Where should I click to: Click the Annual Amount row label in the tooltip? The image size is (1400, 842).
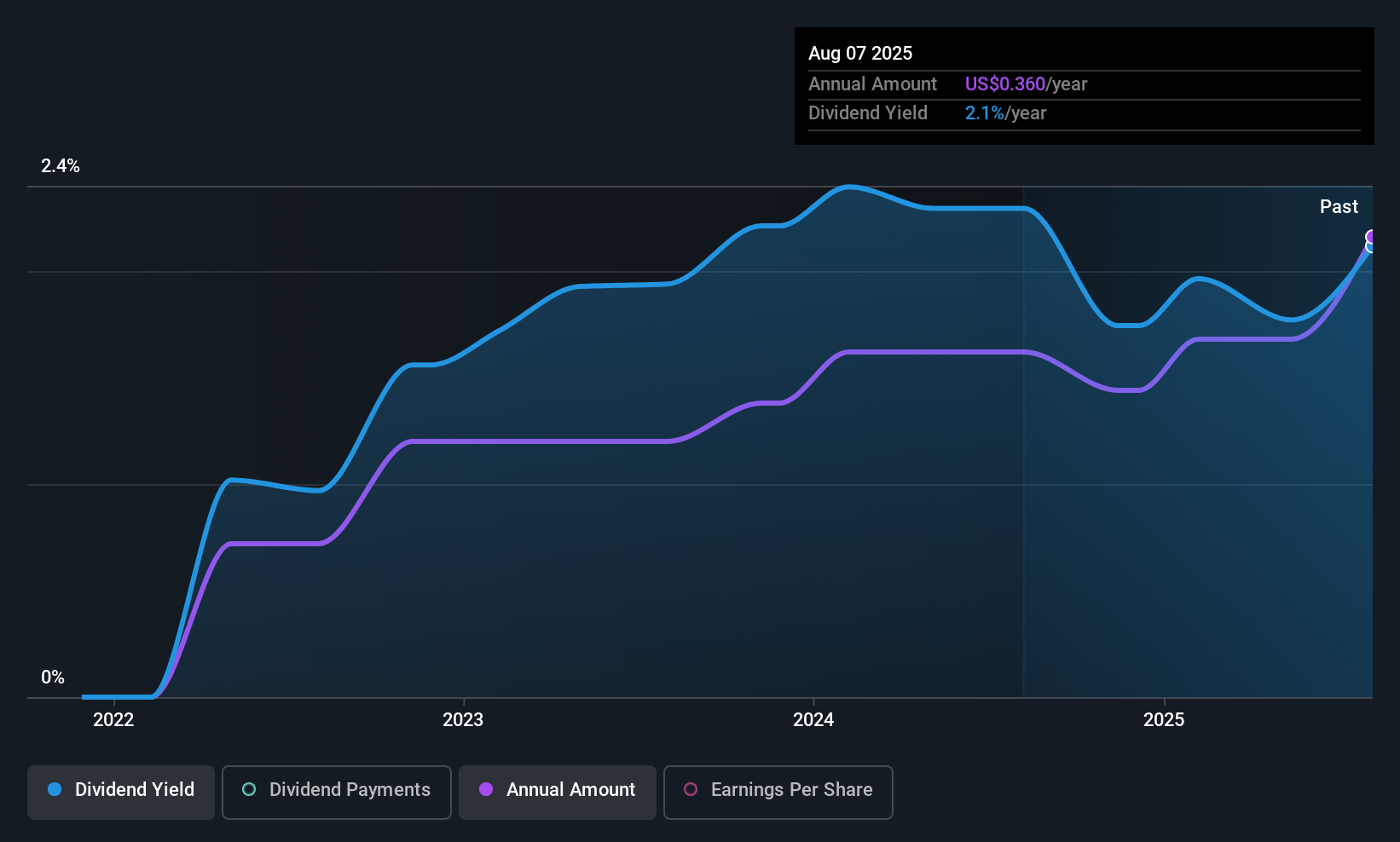tap(872, 84)
